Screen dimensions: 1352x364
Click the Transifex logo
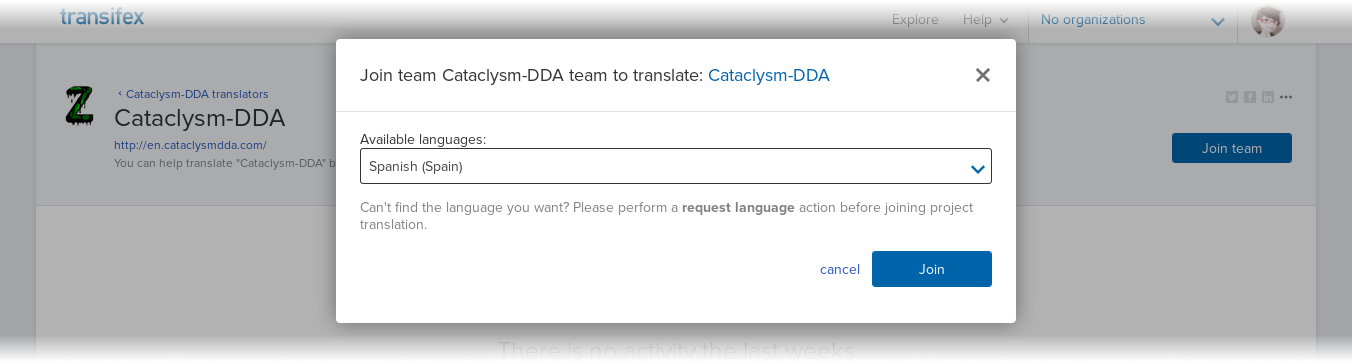pyautogui.click(x=102, y=17)
